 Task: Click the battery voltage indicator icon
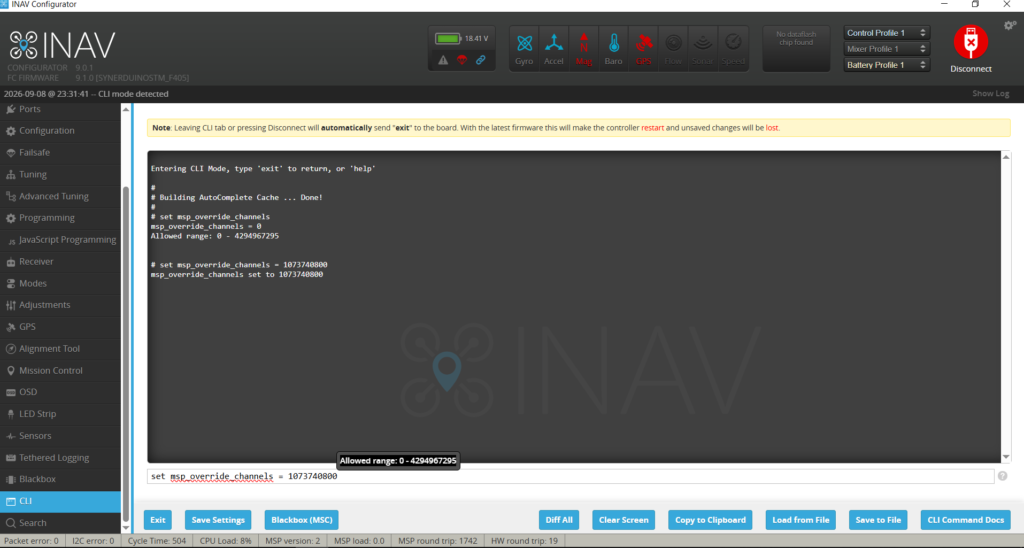(x=448, y=39)
